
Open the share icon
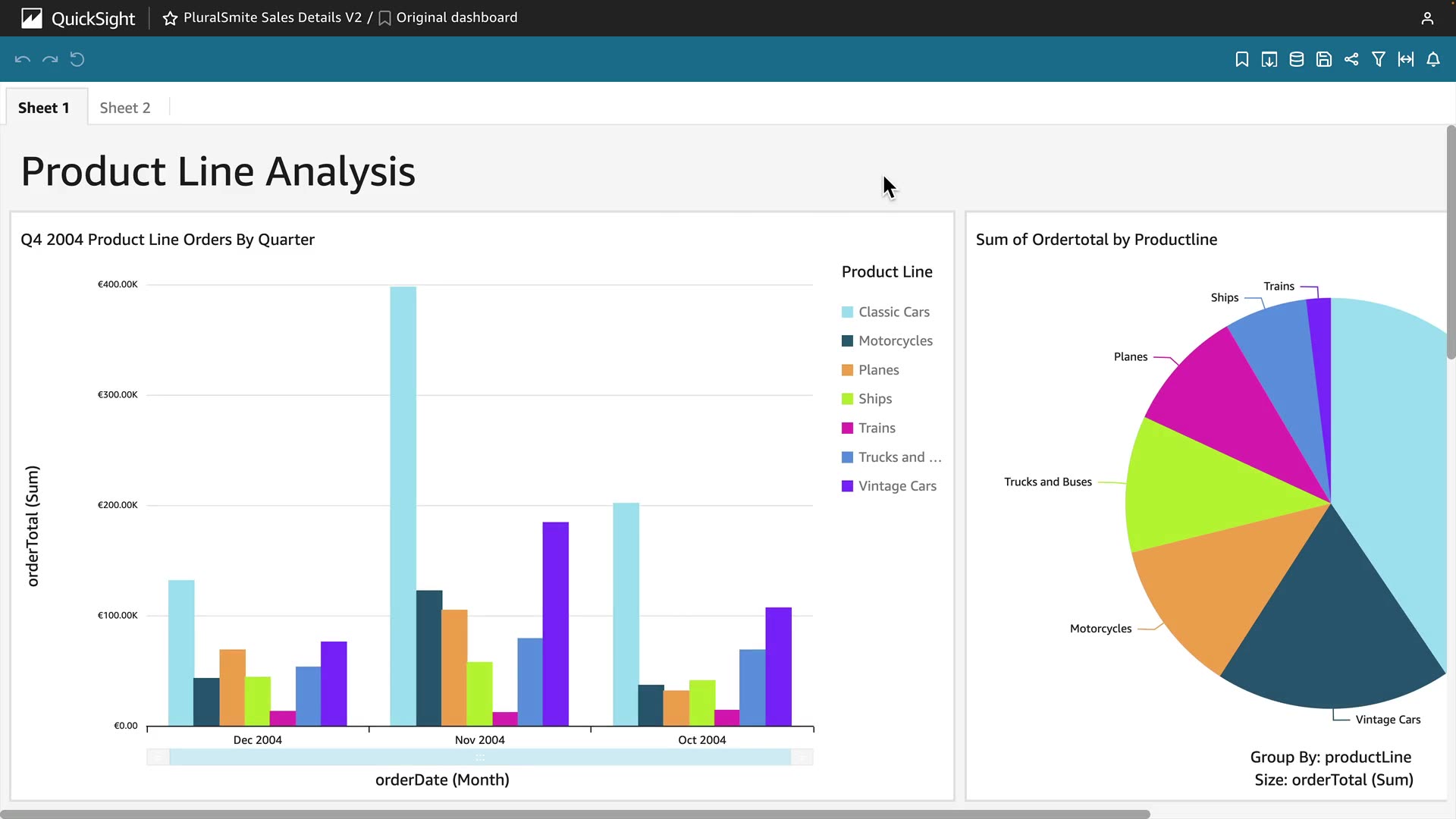(x=1351, y=59)
